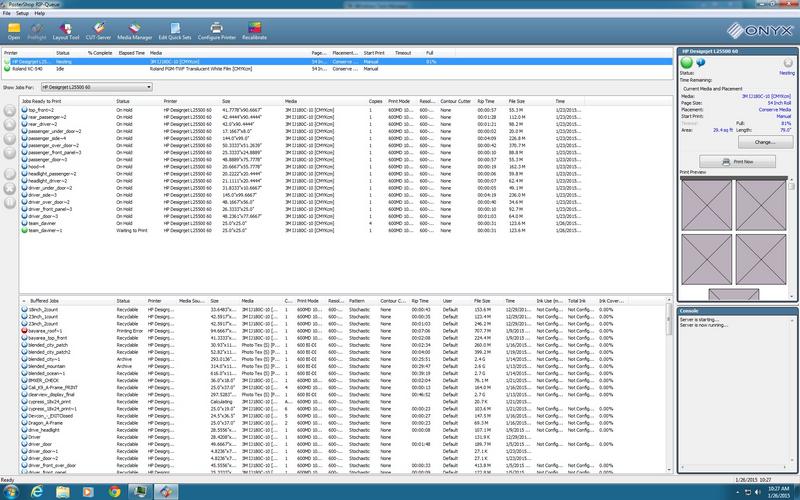The height and width of the screenshot is (500, 800).
Task: Click the green status circle in printer panel
Action: click(687, 63)
